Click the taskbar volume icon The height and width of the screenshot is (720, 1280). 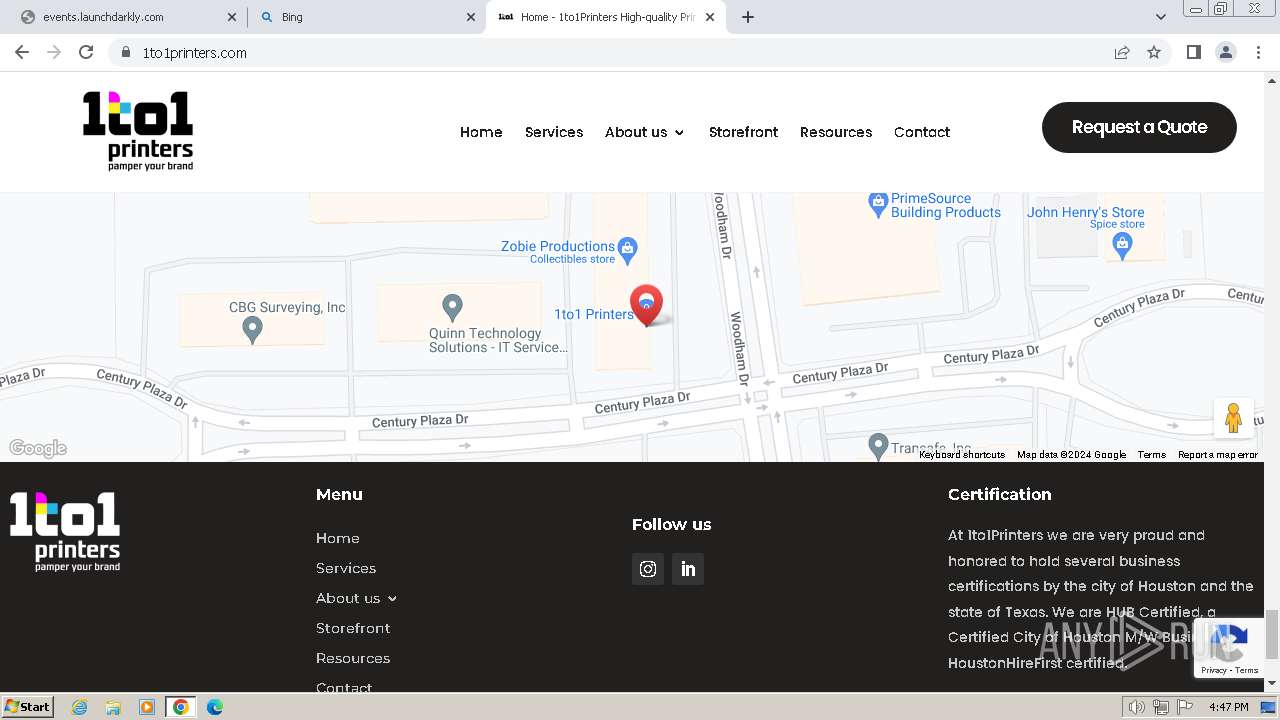coord(1136,707)
